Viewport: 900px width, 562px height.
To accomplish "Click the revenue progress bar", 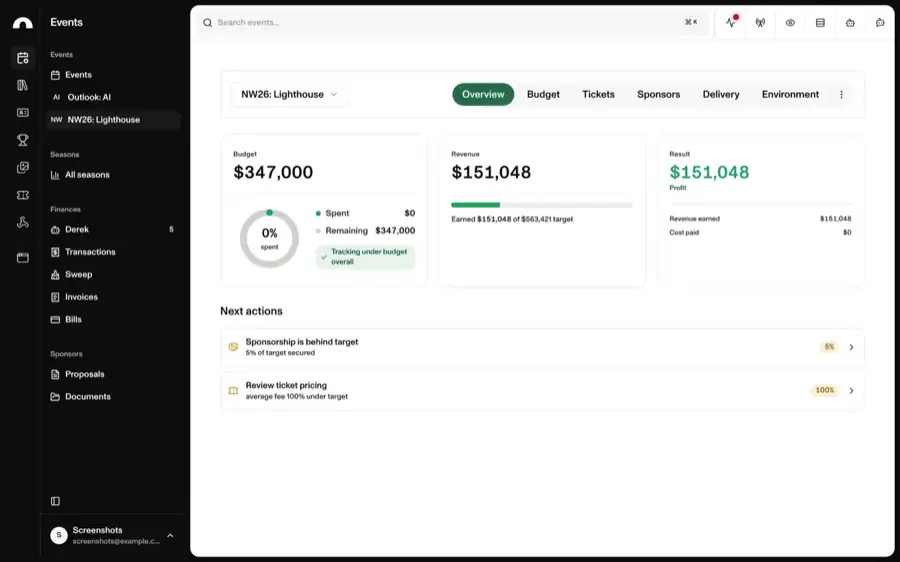I will 542,205.
